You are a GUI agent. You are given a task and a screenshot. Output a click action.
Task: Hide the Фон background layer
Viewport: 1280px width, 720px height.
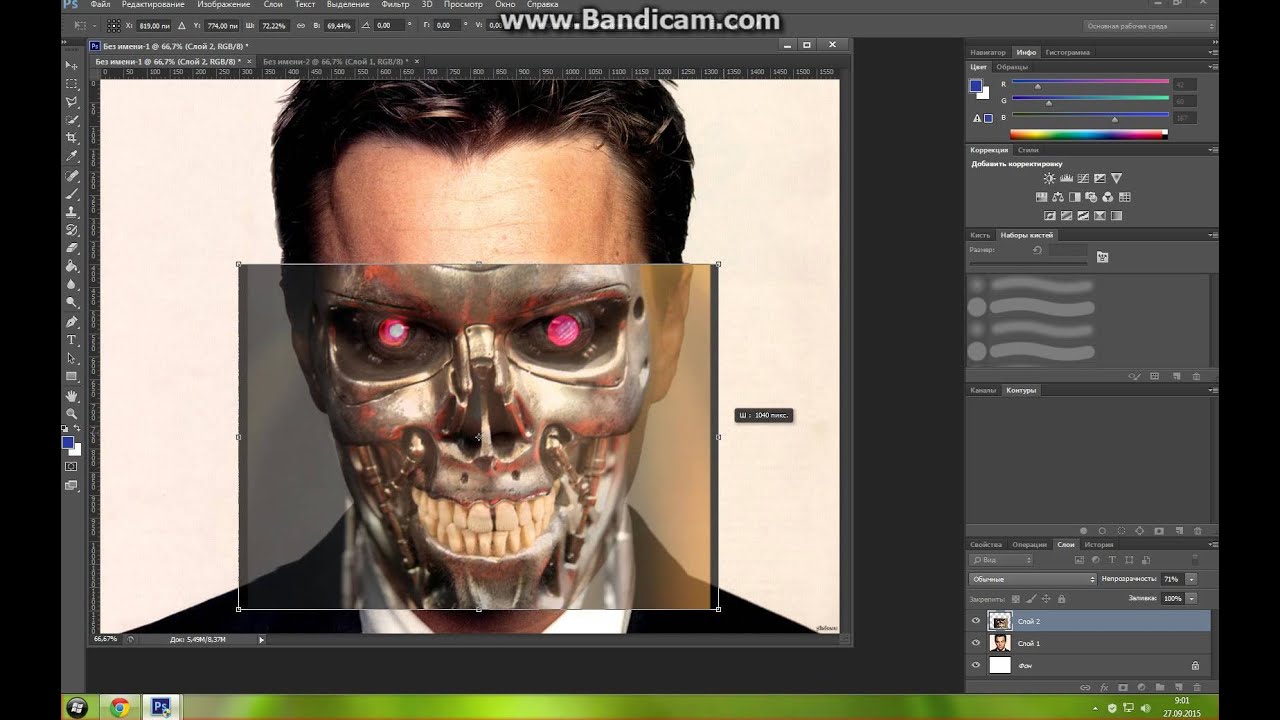tap(976, 665)
